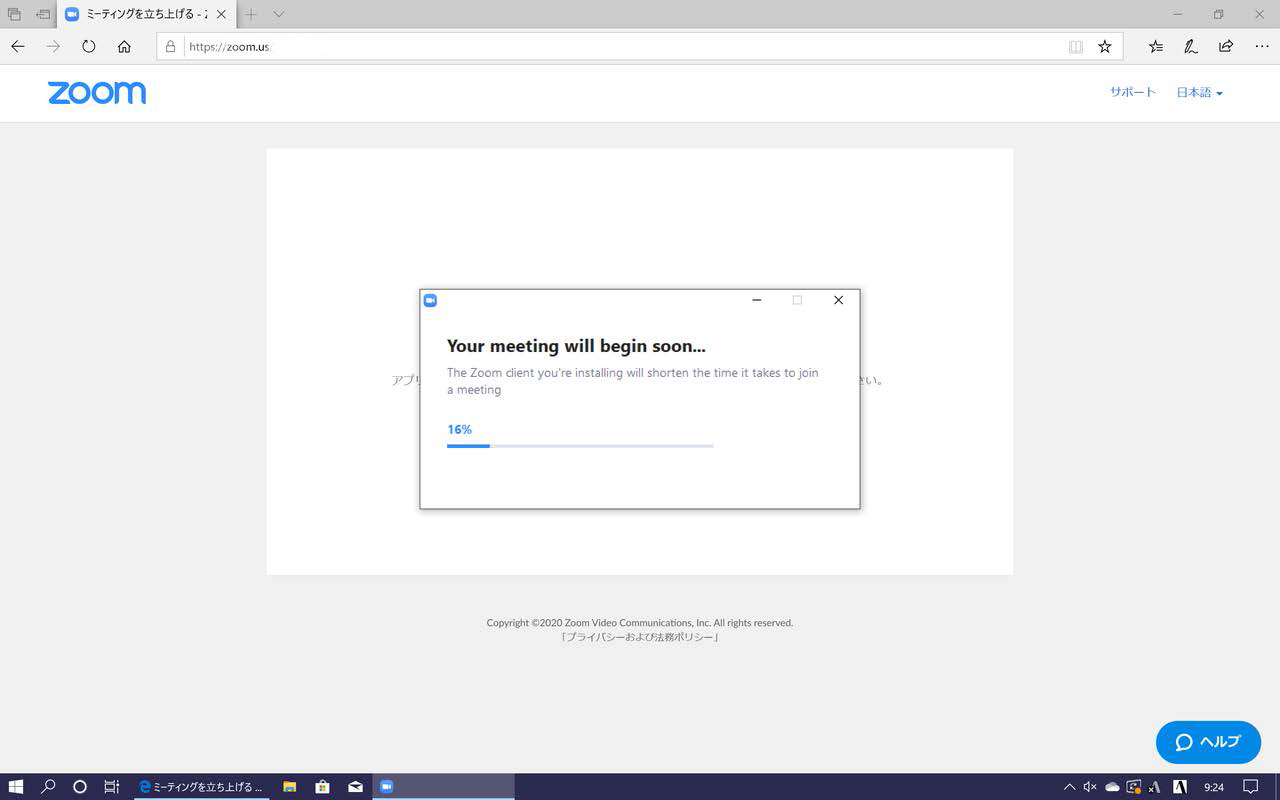Screen dimensions: 1280x800
Task: Click the lock icon in the address bar
Action: [170, 46]
